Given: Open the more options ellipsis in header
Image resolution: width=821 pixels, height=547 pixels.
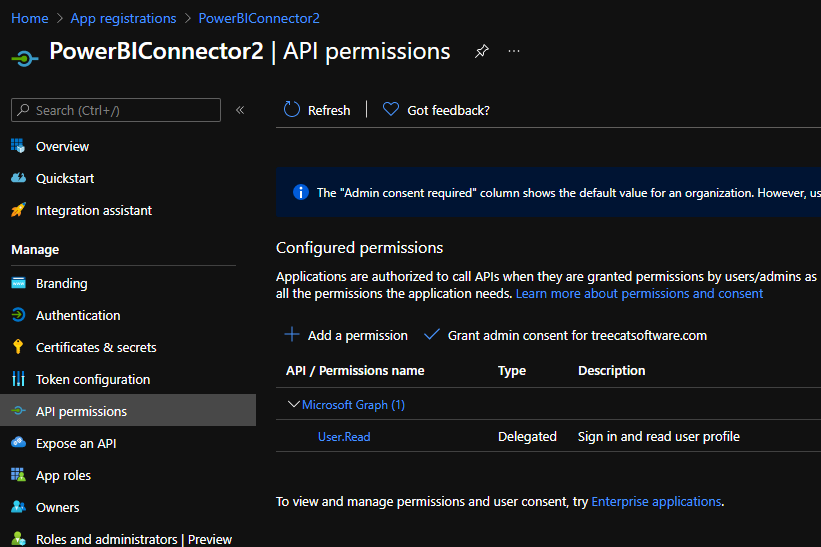Looking at the screenshot, I should click(514, 51).
